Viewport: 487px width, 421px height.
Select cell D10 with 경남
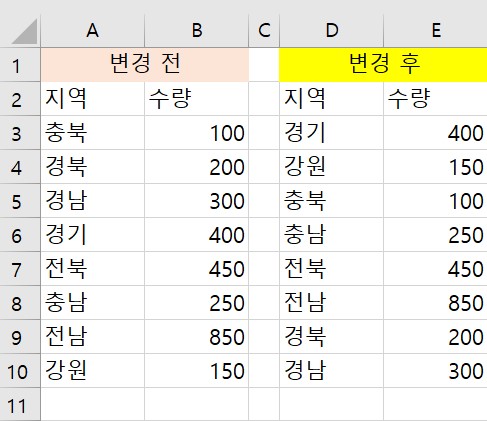point(332,371)
